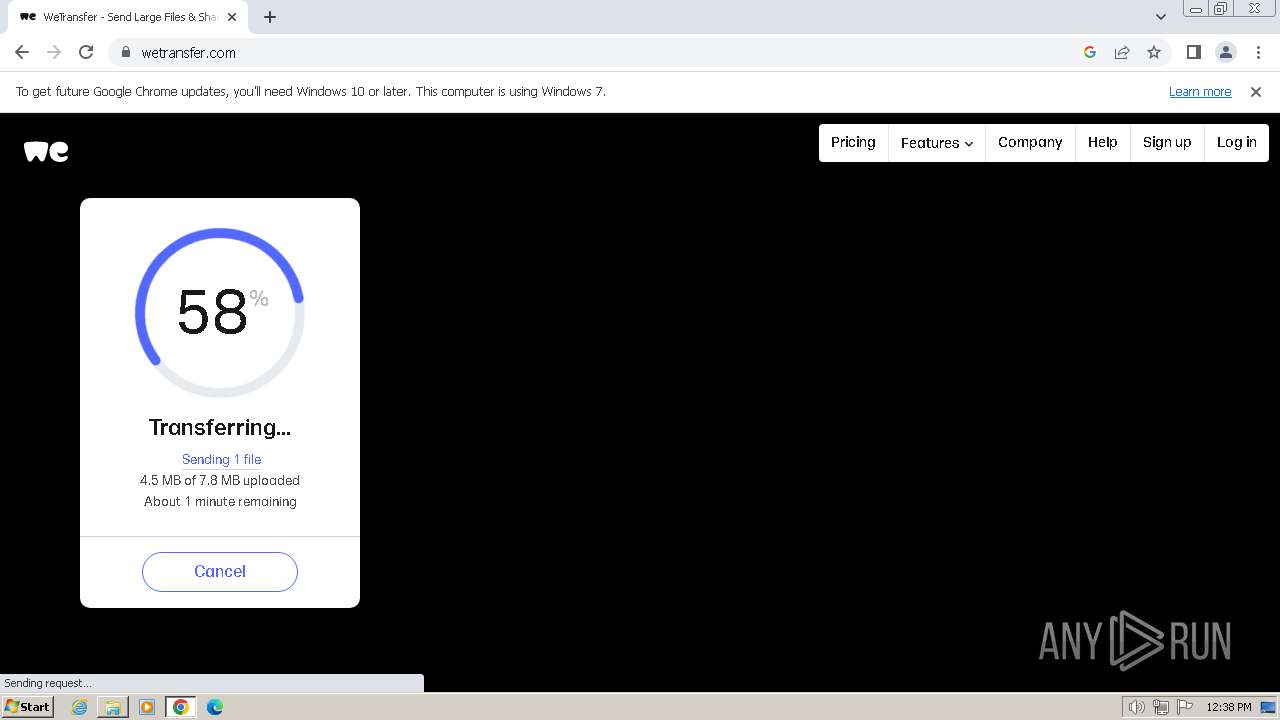Open File Explorer from taskbar
This screenshot has height=720, width=1280.
coord(113,707)
